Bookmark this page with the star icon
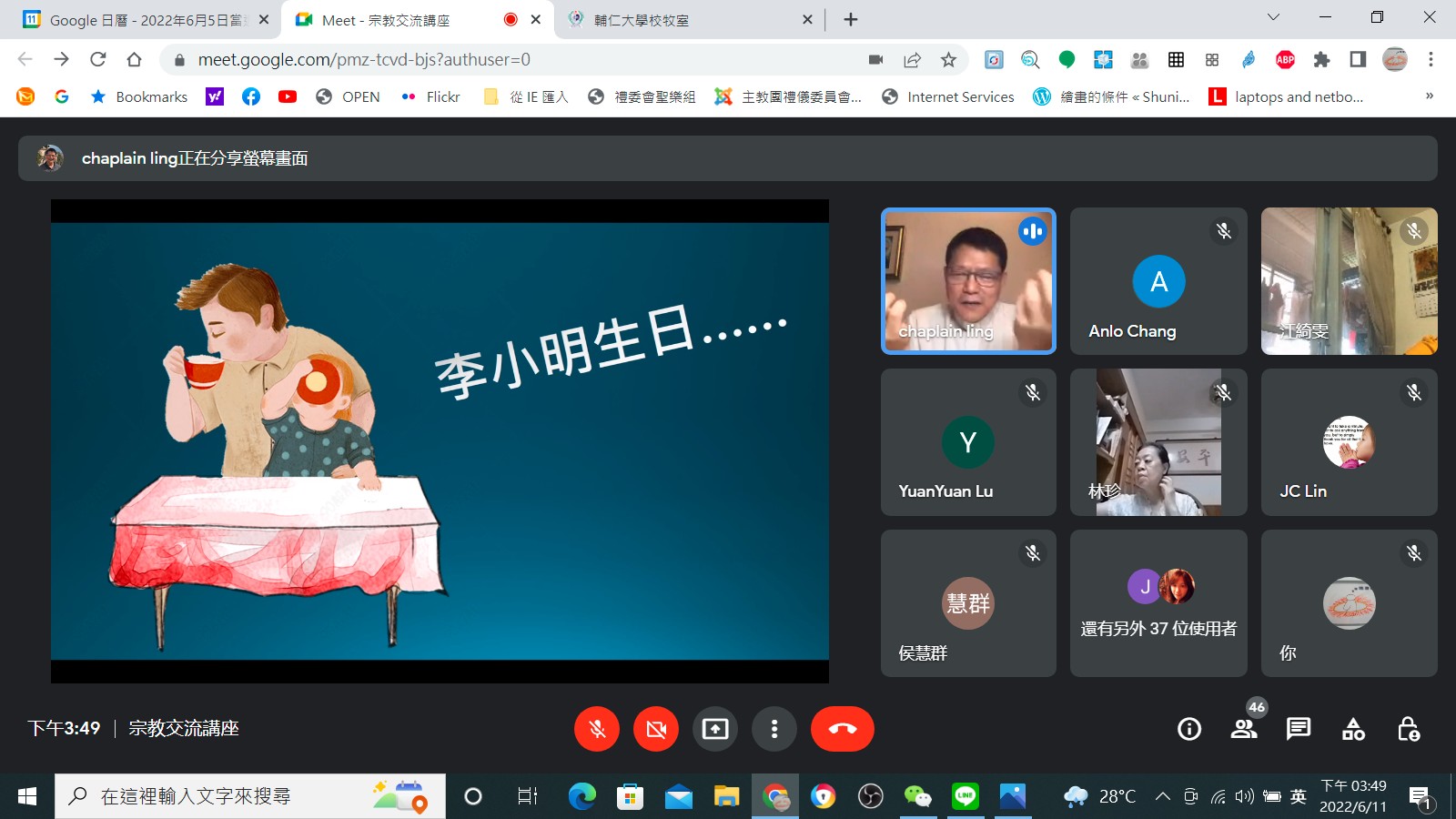This screenshot has height=819, width=1456. click(948, 60)
